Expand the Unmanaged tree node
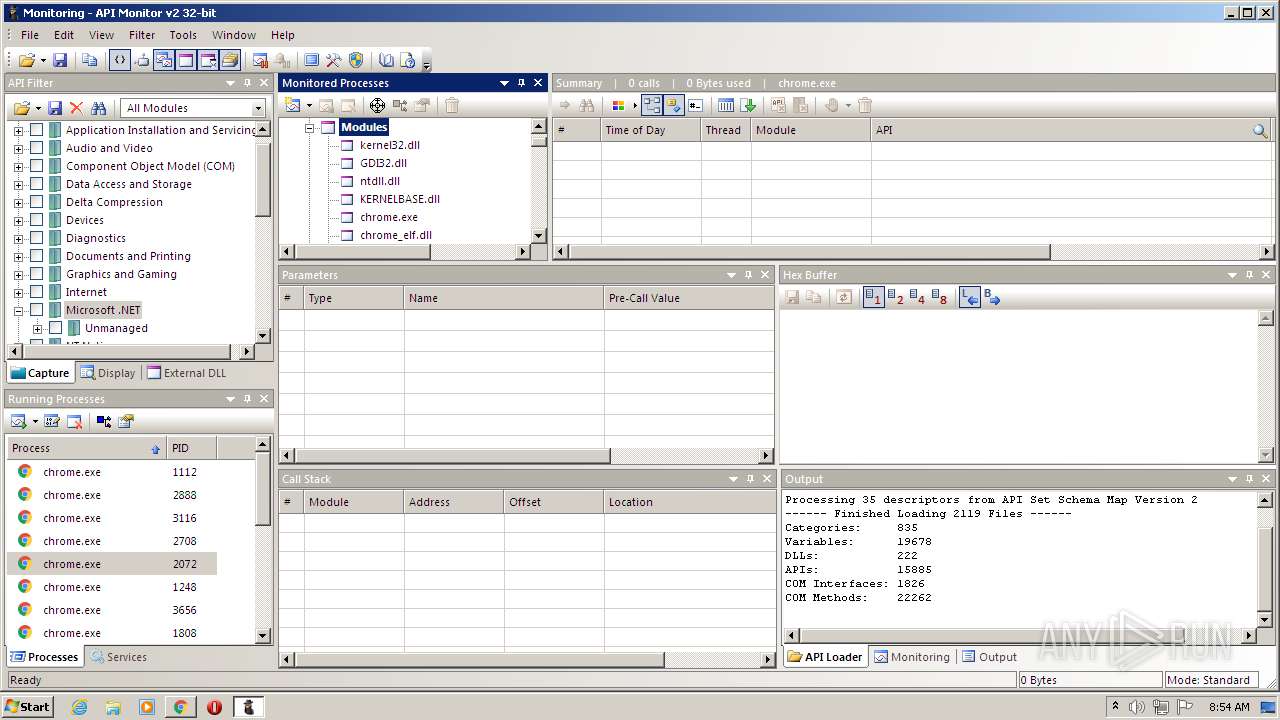This screenshot has width=1280, height=720. pyautogui.click(x=37, y=328)
